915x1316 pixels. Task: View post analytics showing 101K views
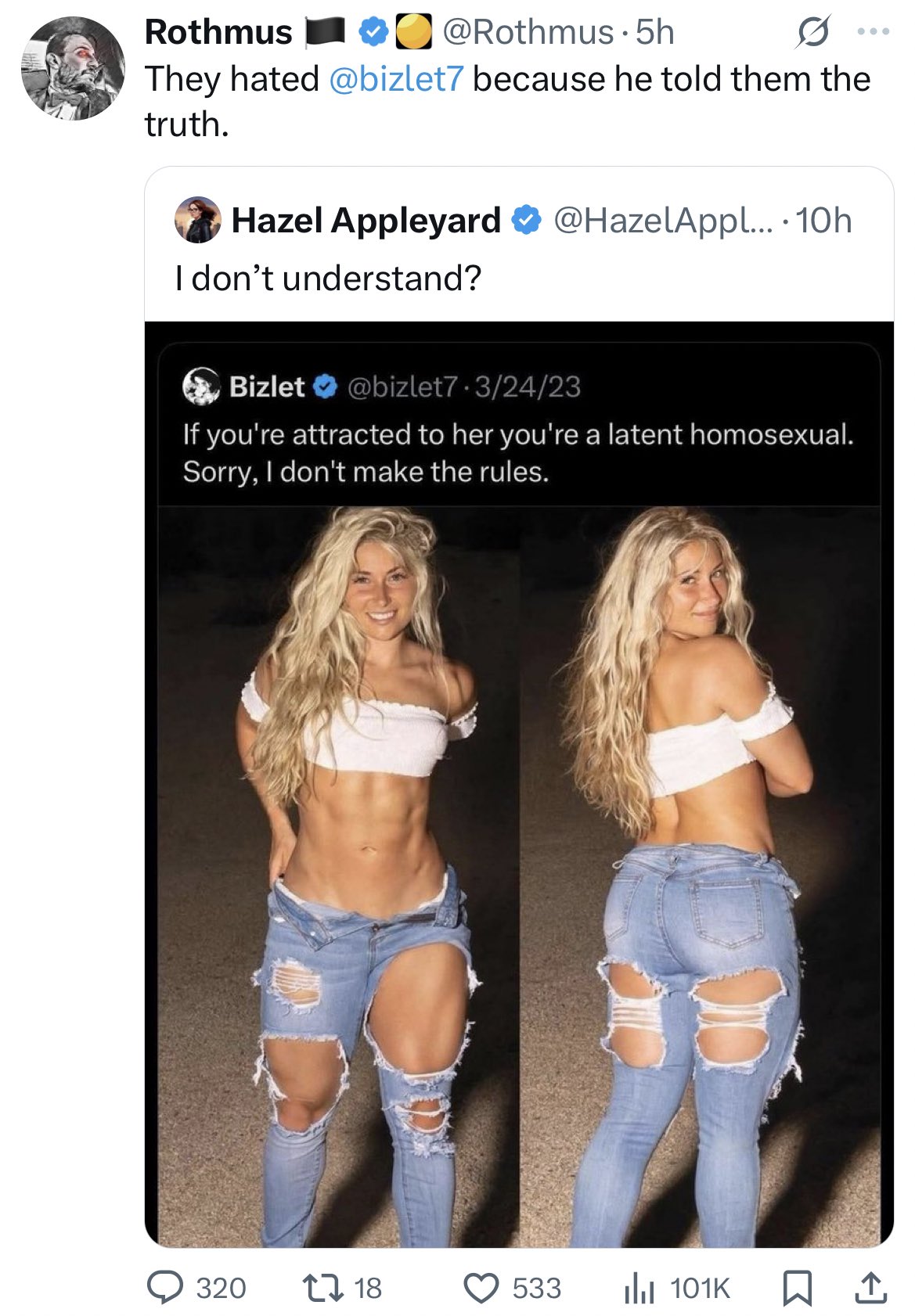pos(639,1288)
